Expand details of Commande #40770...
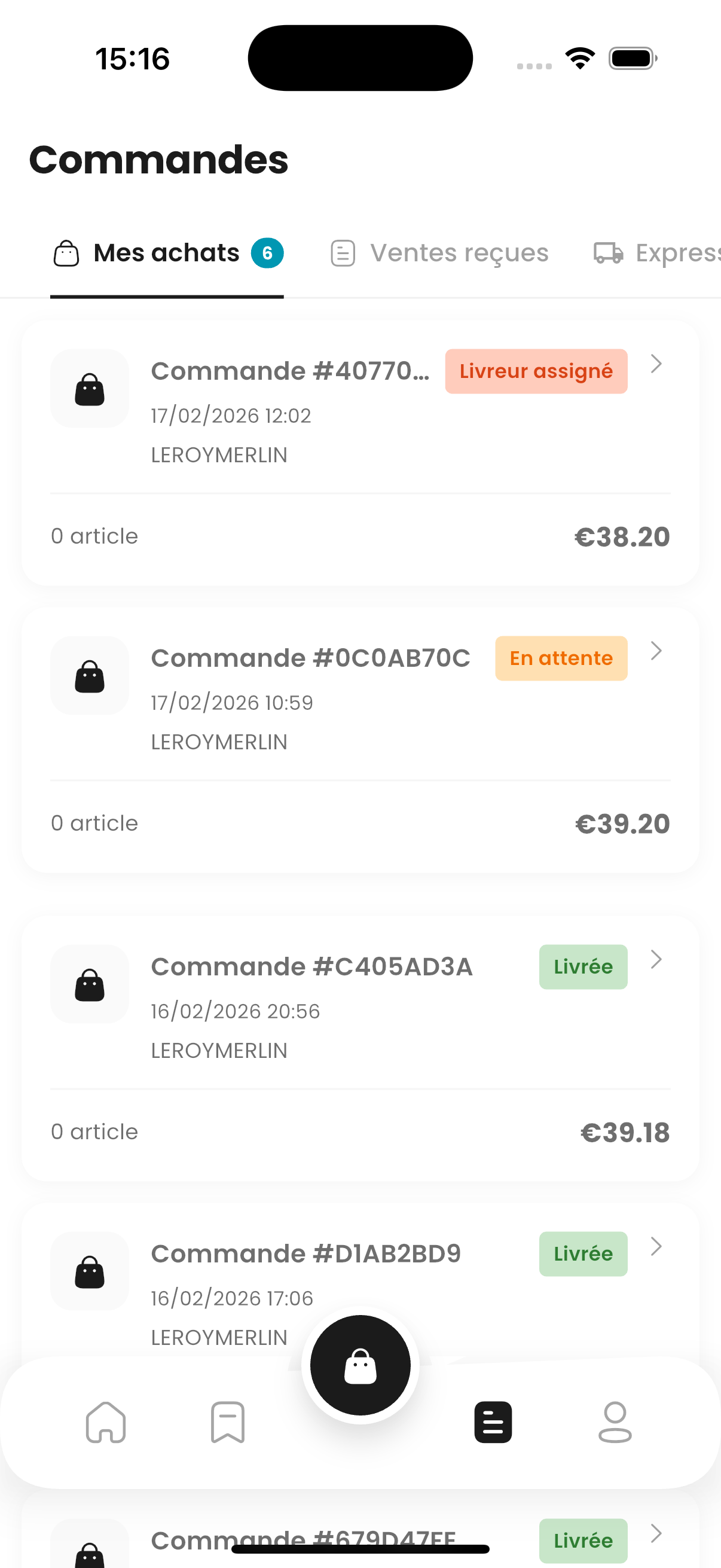The width and height of the screenshot is (721, 1568). click(656, 364)
